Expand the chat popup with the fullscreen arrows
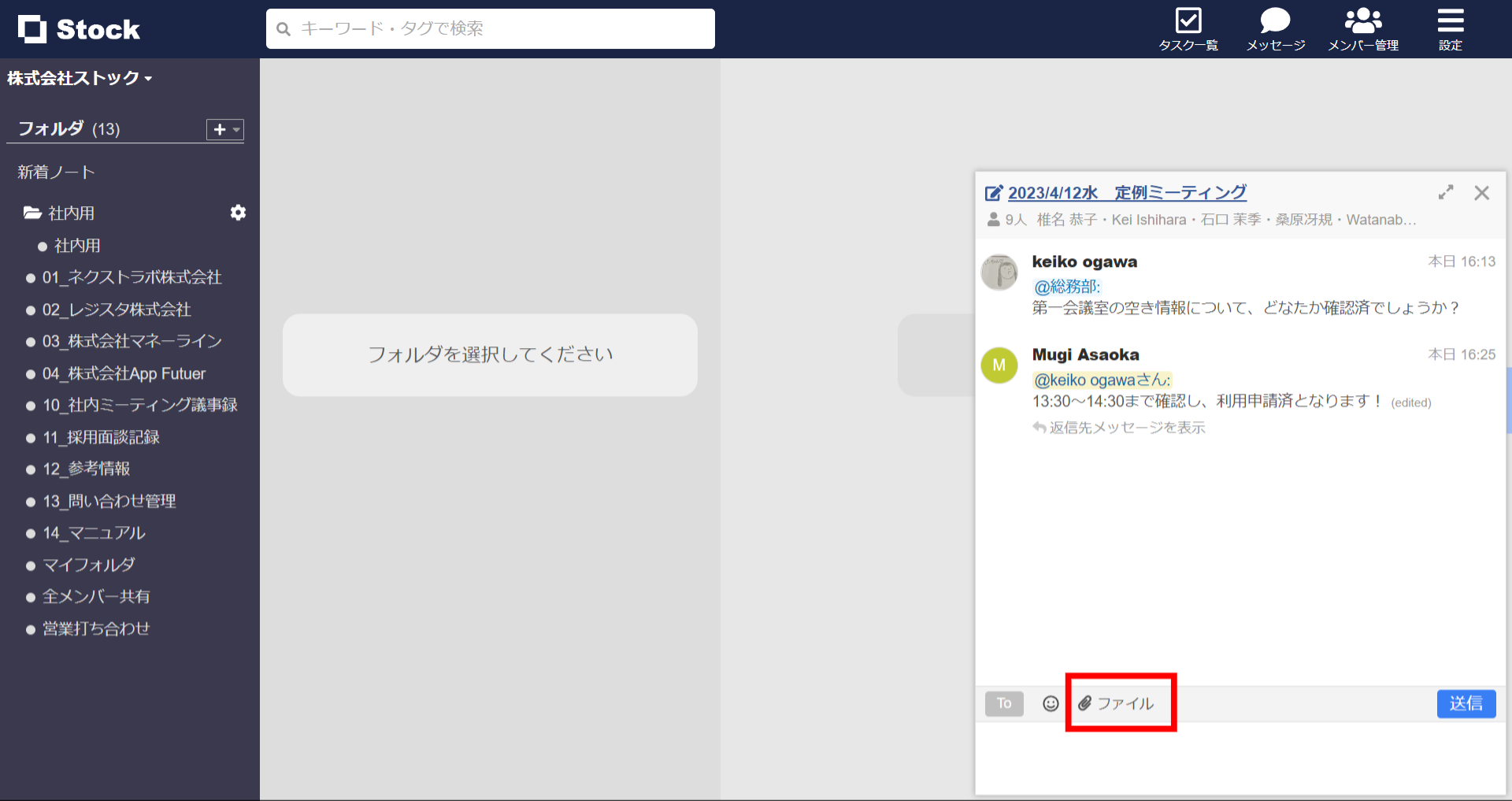Viewport: 1512px width, 801px height. (x=1446, y=192)
